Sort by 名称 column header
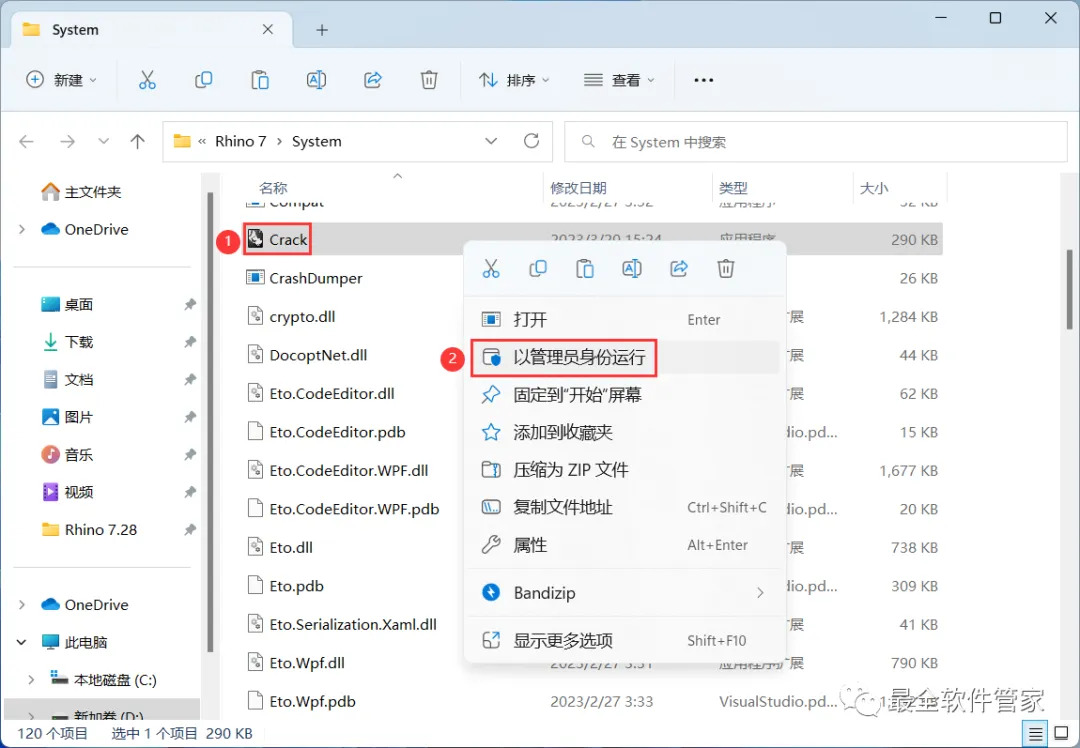 click(x=273, y=188)
